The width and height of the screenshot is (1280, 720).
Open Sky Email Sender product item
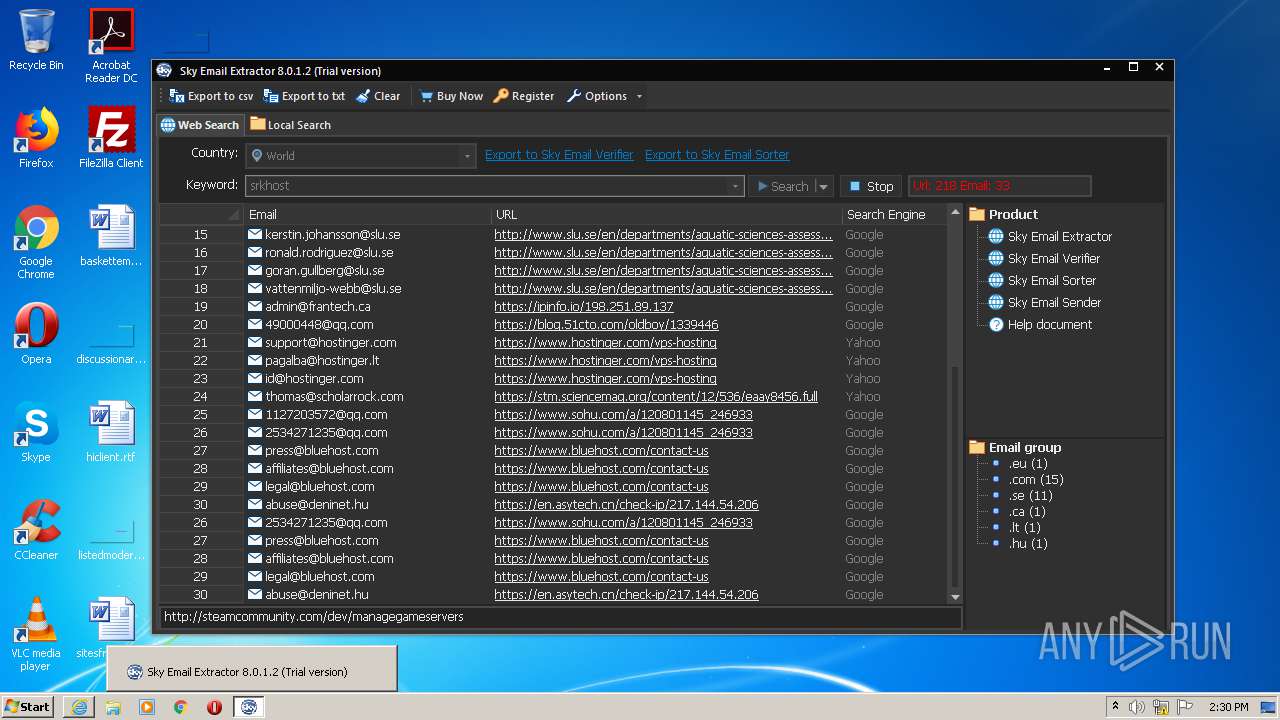[x=1045, y=303]
